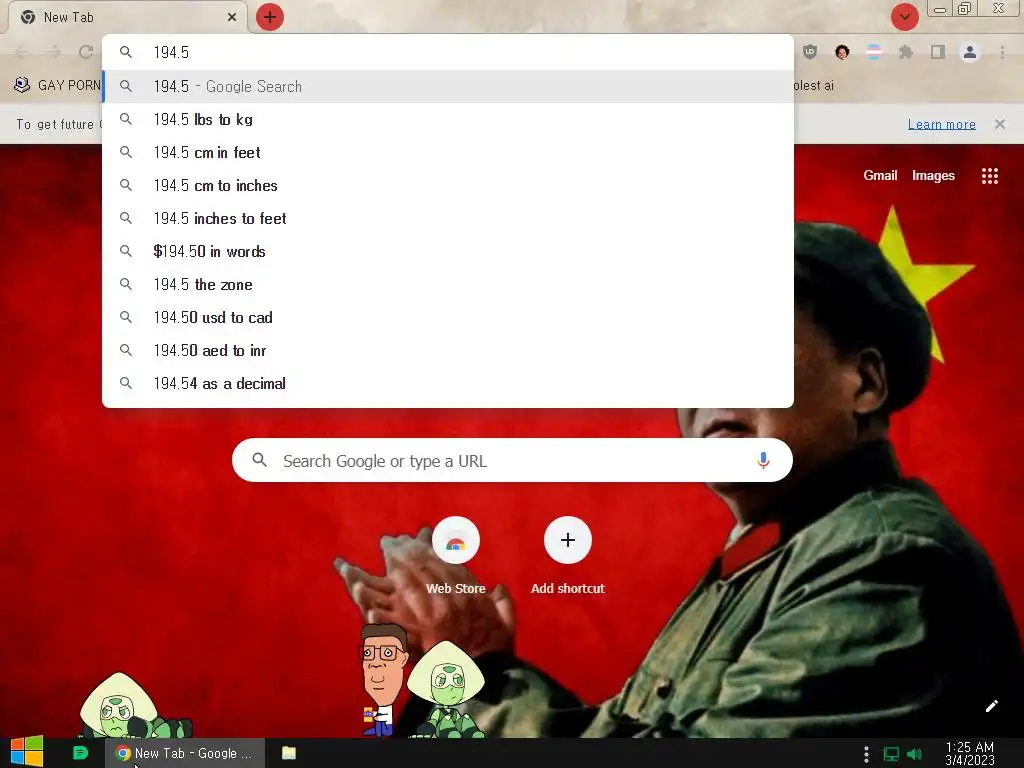Open the Windows Start button

point(27,752)
